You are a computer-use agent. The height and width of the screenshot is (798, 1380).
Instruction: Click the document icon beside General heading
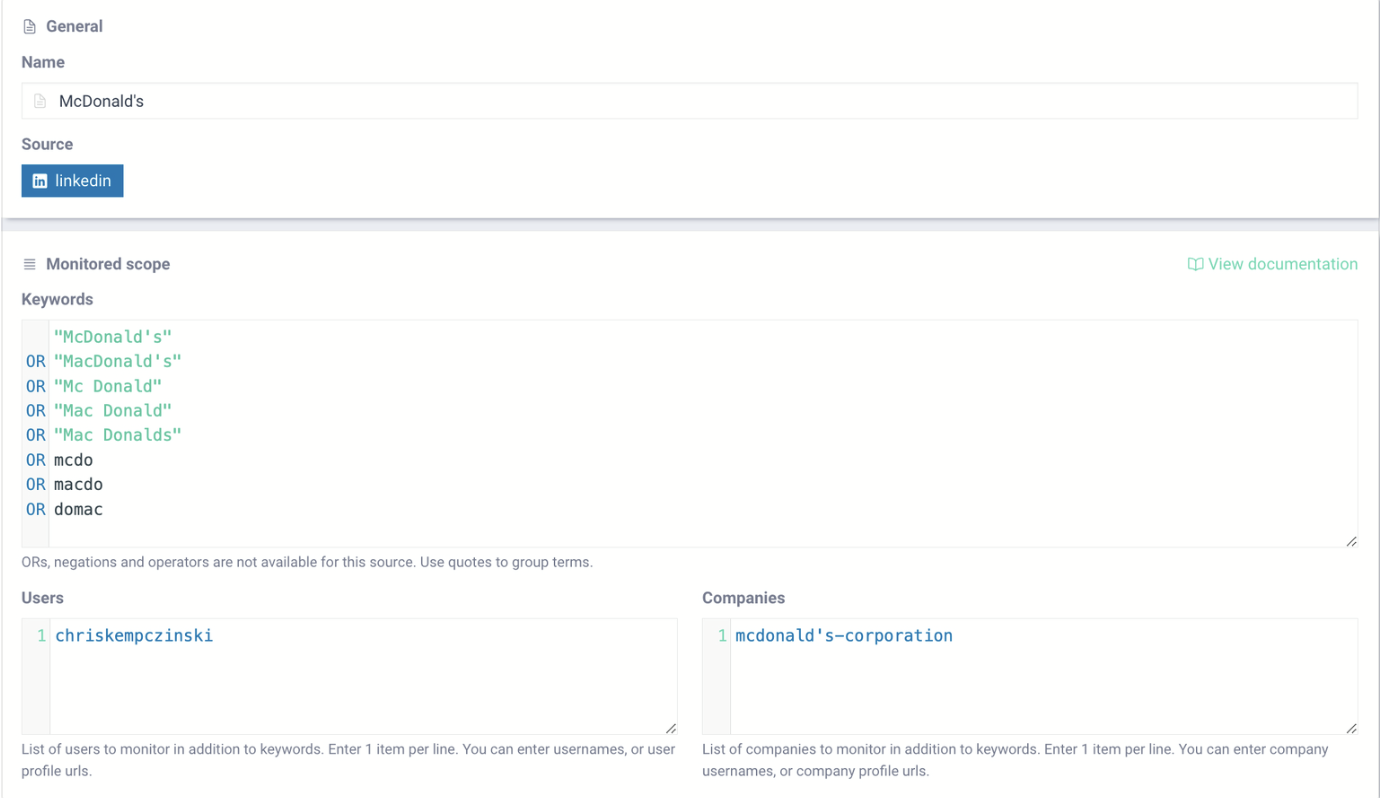click(29, 27)
